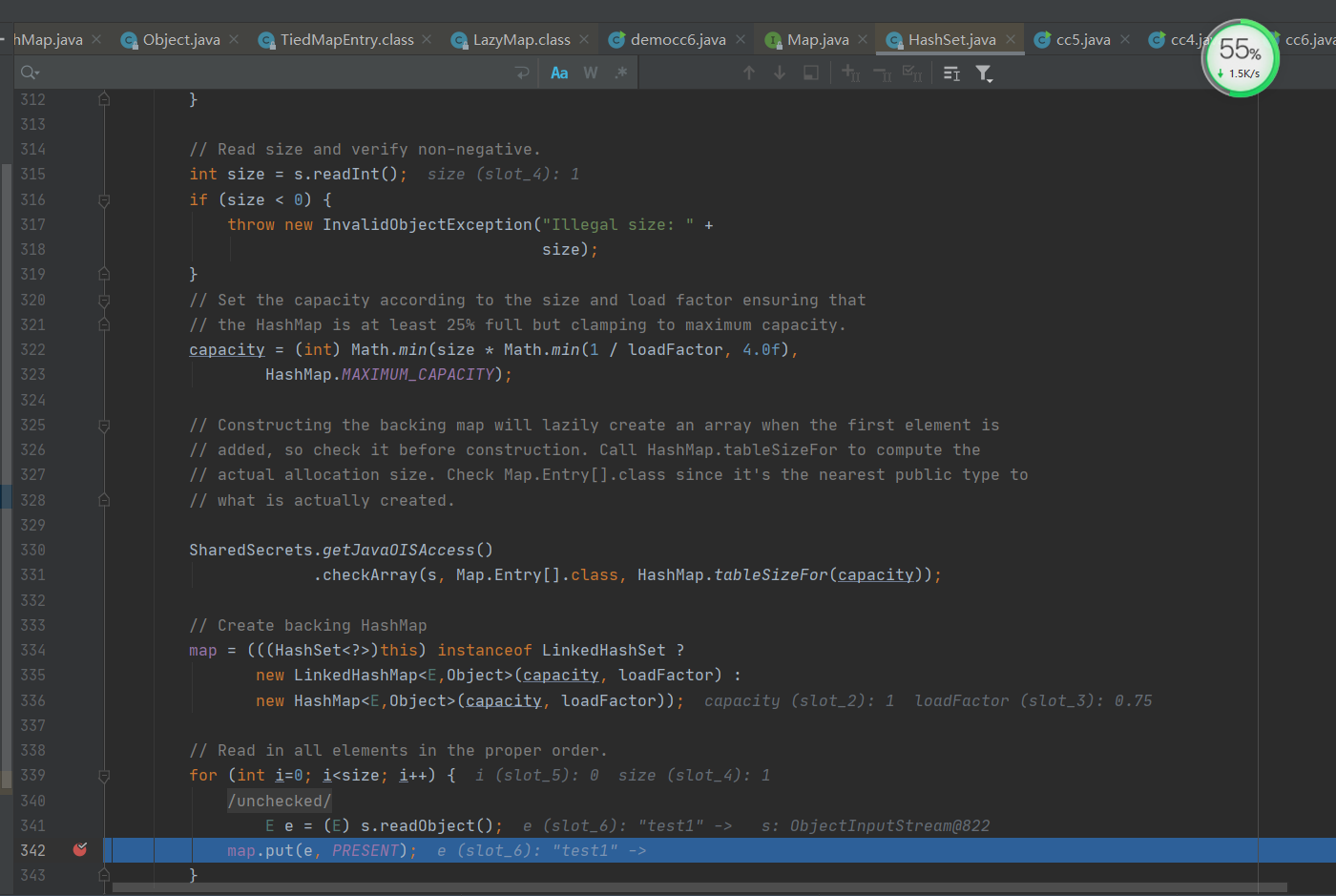Image resolution: width=1336 pixels, height=896 pixels.
Task: Click fold end marker at line 343
Action: (104, 875)
